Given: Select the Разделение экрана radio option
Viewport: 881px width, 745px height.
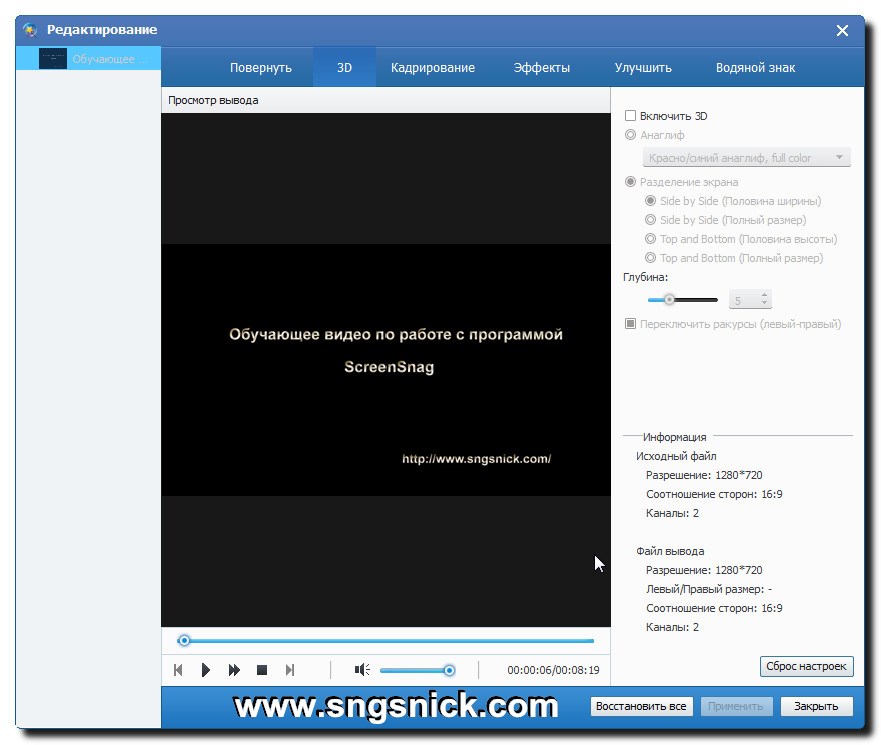Looking at the screenshot, I should coord(630,181).
